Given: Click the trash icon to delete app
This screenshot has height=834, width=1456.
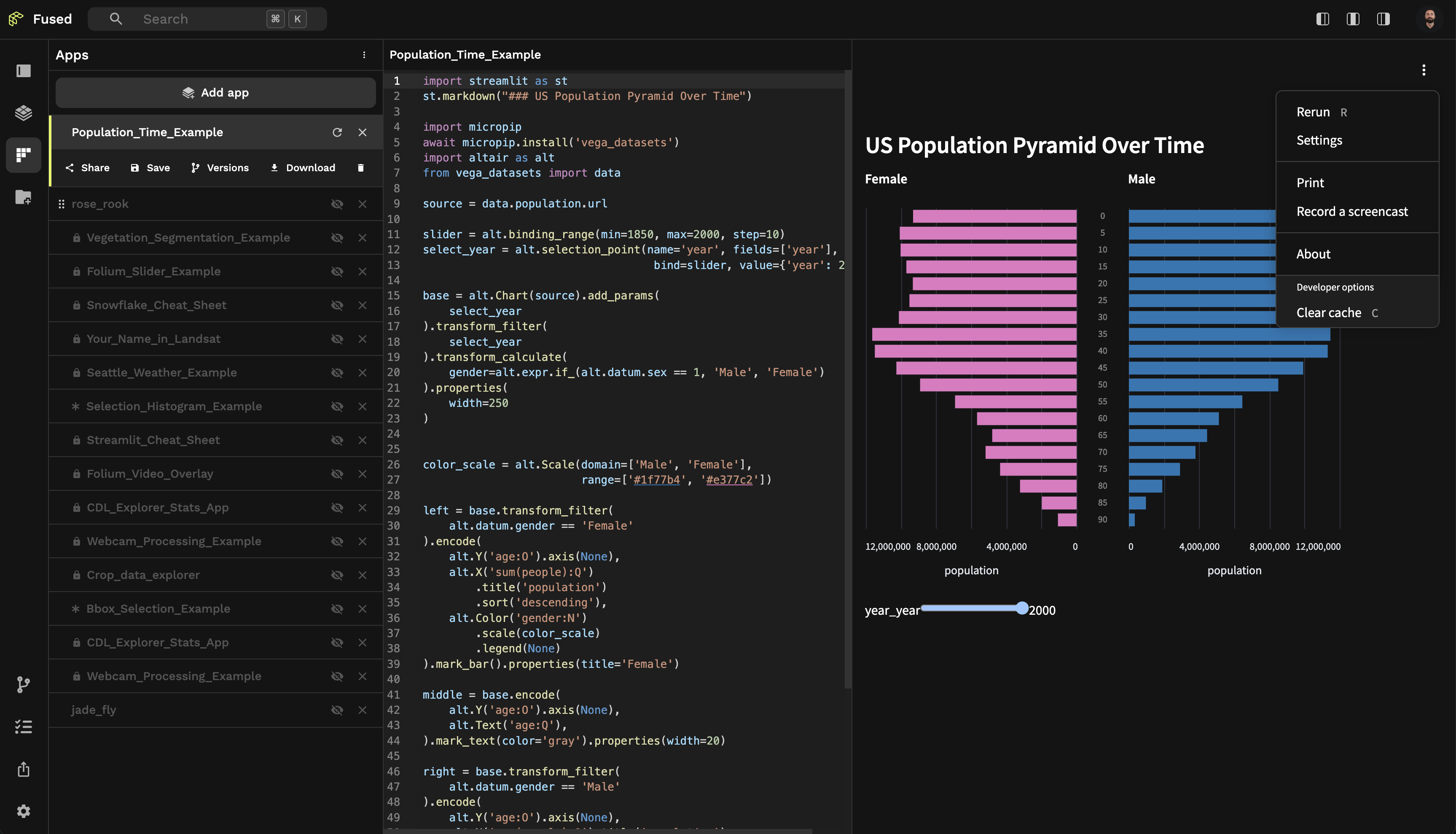Looking at the screenshot, I should coord(361,168).
